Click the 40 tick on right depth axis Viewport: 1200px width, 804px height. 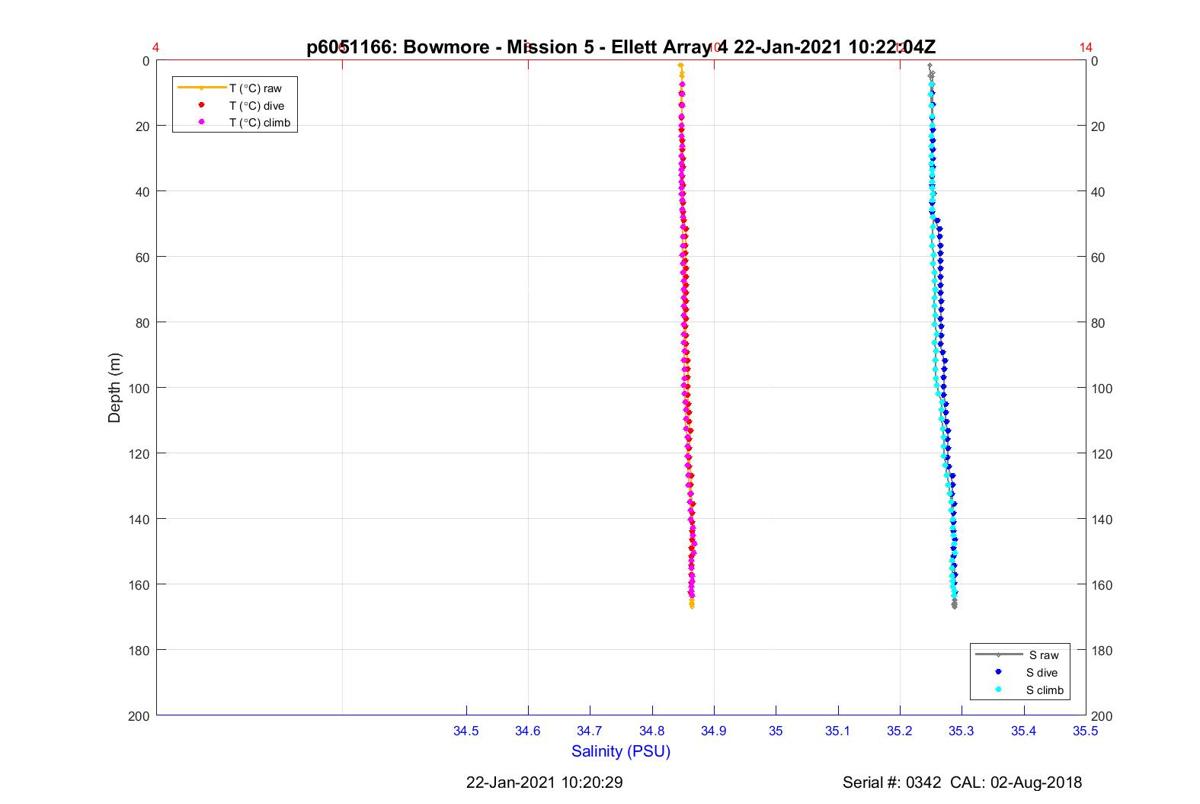coord(1100,192)
